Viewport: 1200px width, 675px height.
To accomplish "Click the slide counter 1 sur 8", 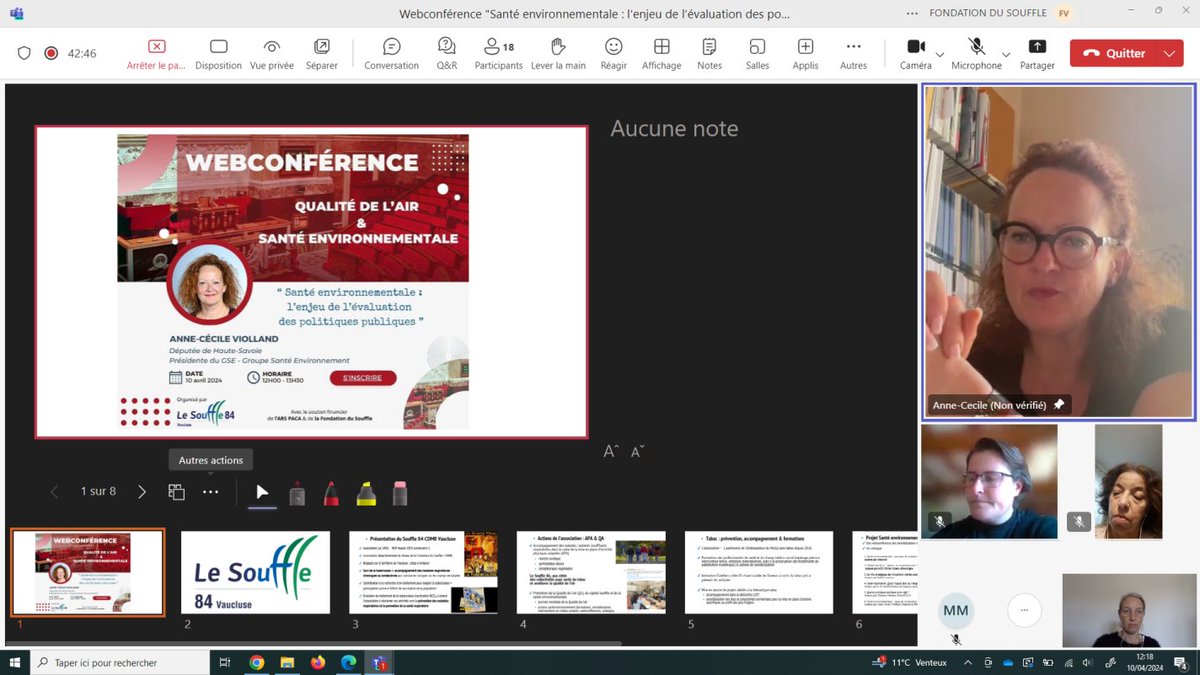I will point(98,491).
